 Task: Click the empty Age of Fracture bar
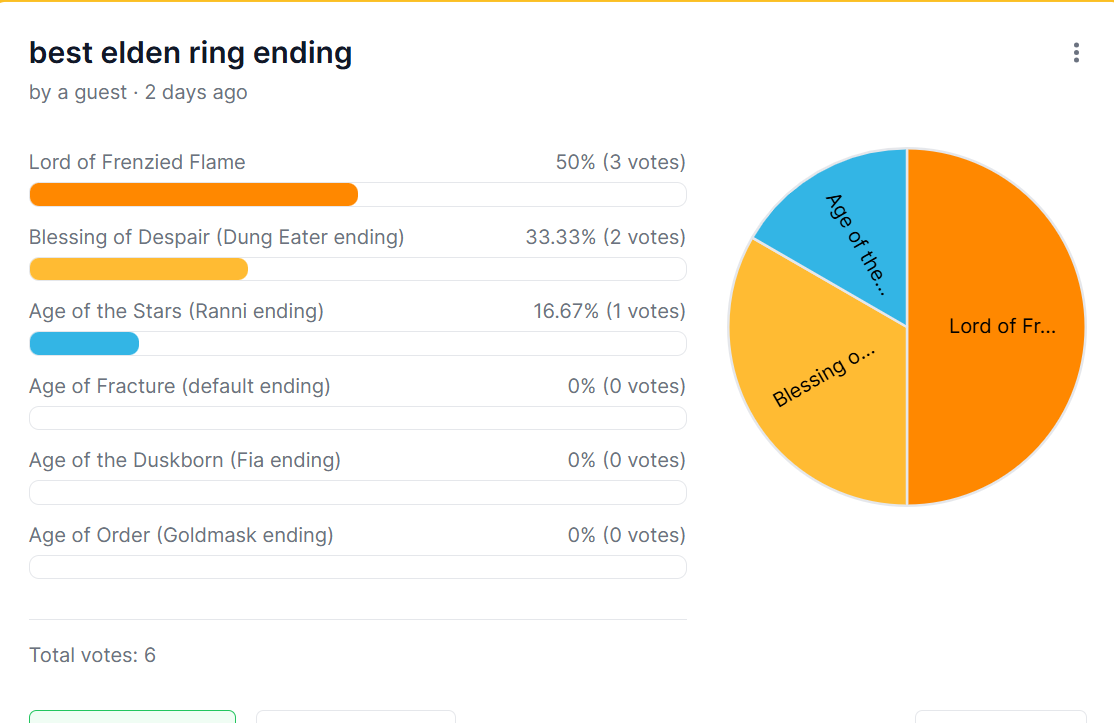pyautogui.click(x=357, y=418)
